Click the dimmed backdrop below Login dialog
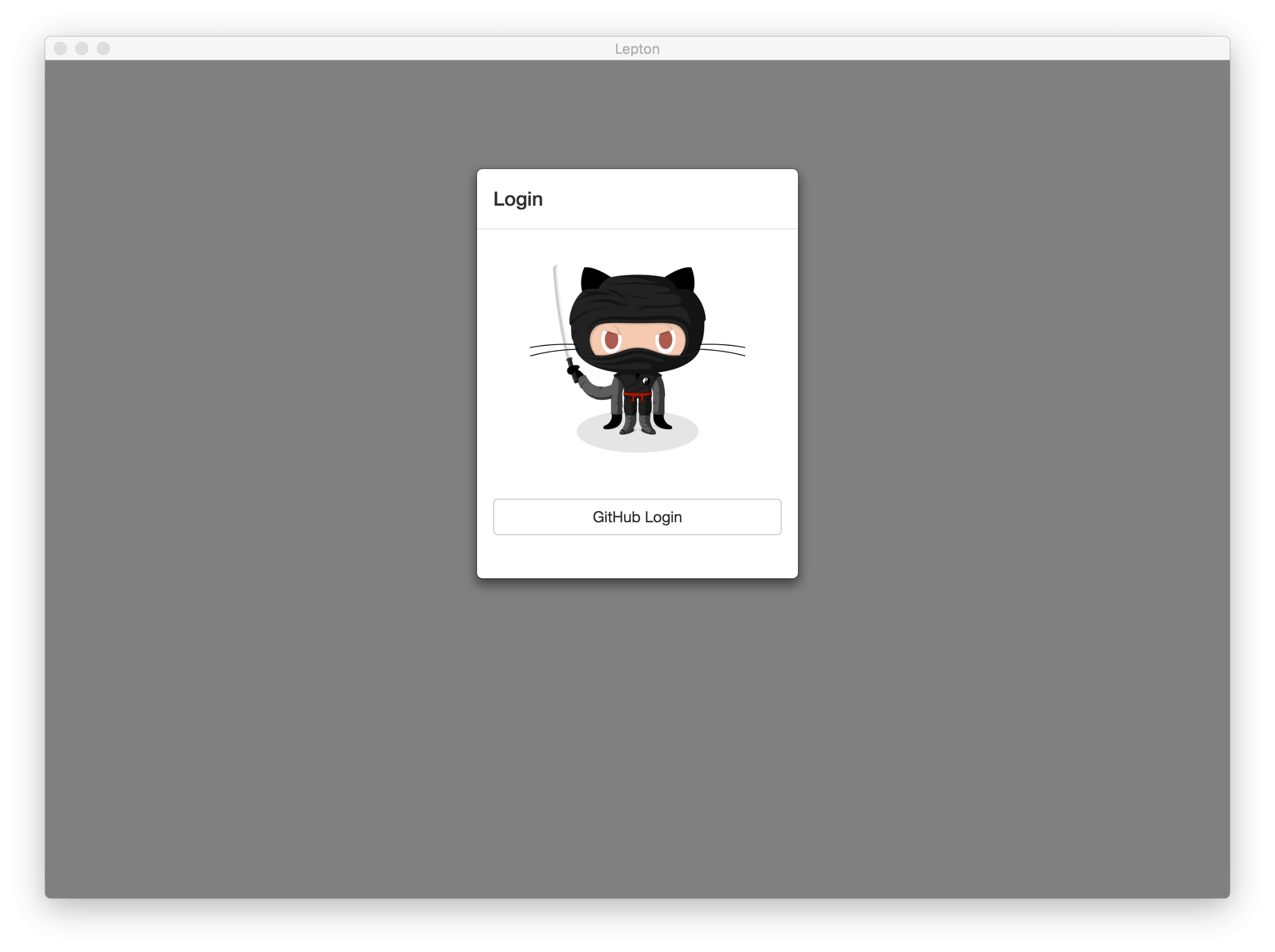 coord(636,738)
